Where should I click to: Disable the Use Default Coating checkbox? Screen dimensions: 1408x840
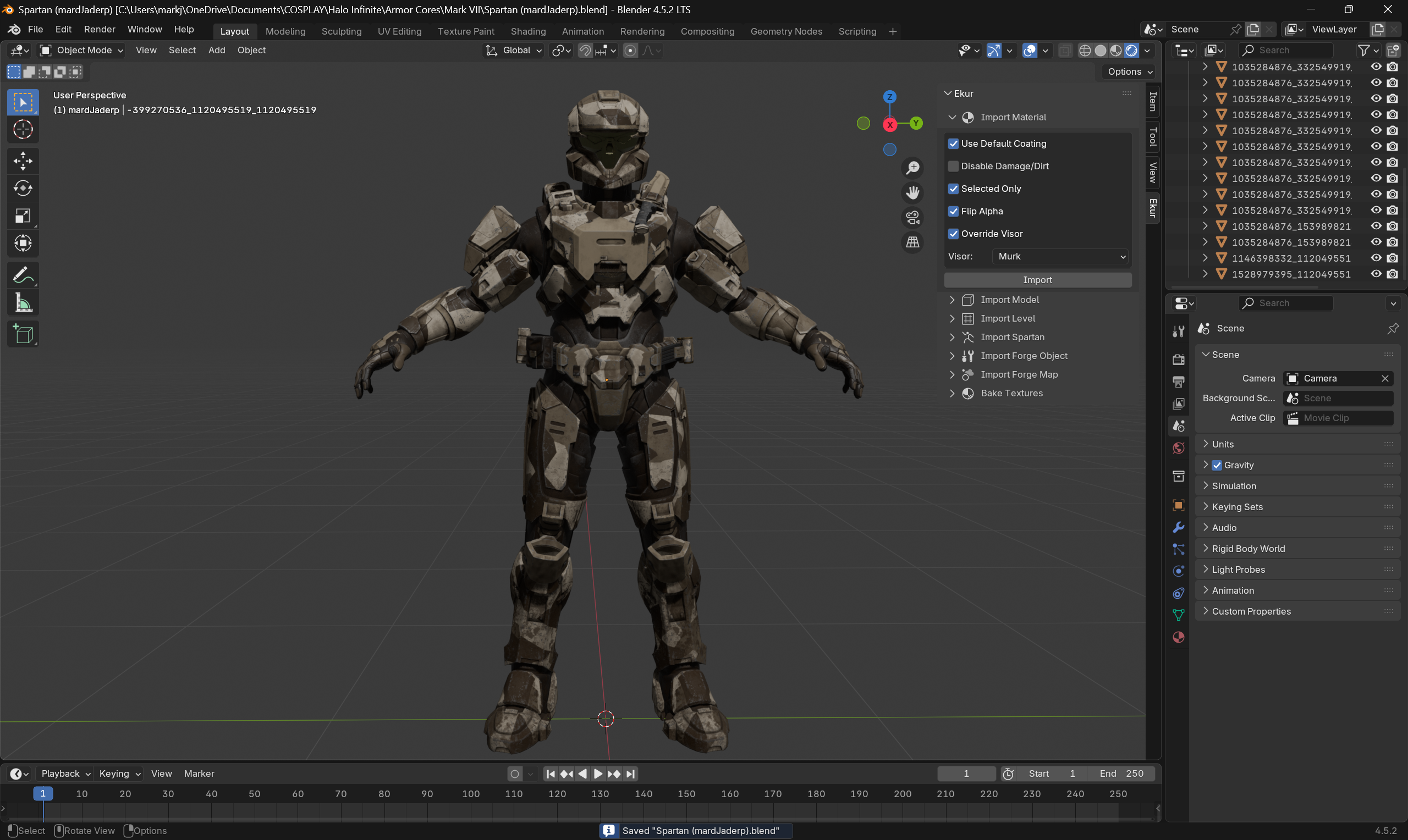[x=953, y=144]
